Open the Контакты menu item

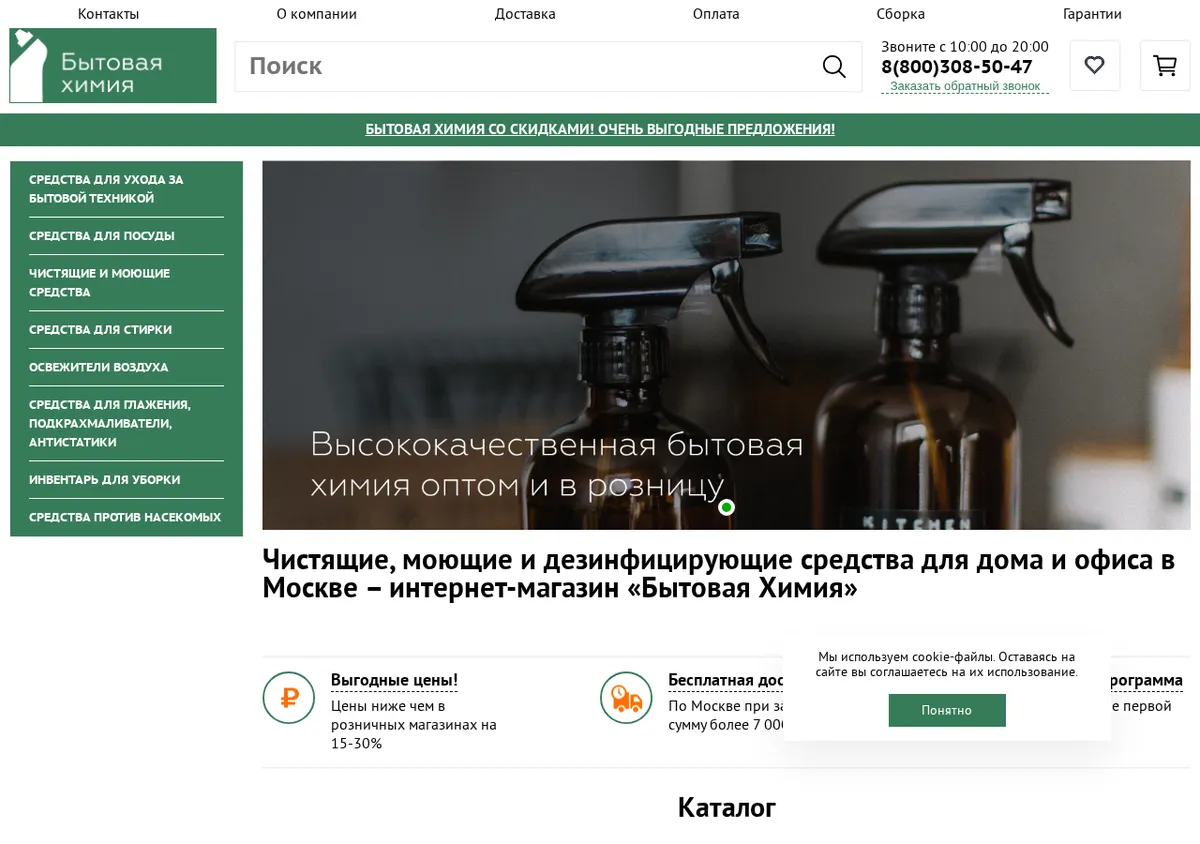(x=108, y=14)
